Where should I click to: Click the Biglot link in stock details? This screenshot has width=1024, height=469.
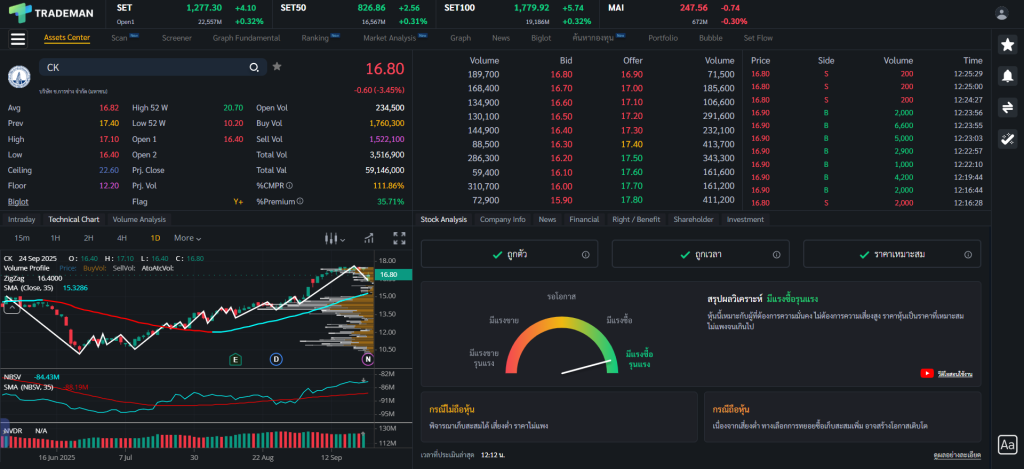click(18, 201)
